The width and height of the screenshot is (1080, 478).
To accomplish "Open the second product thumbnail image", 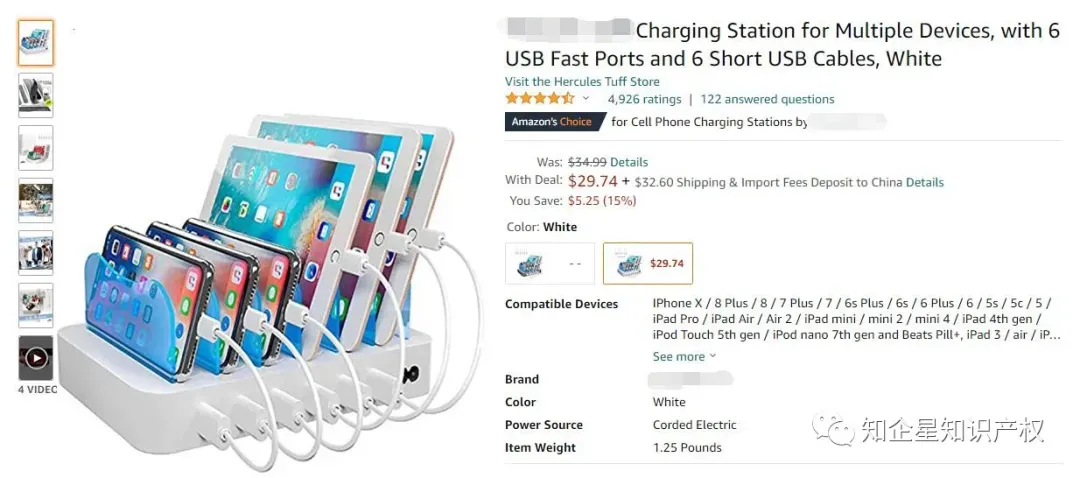I will (x=36, y=95).
